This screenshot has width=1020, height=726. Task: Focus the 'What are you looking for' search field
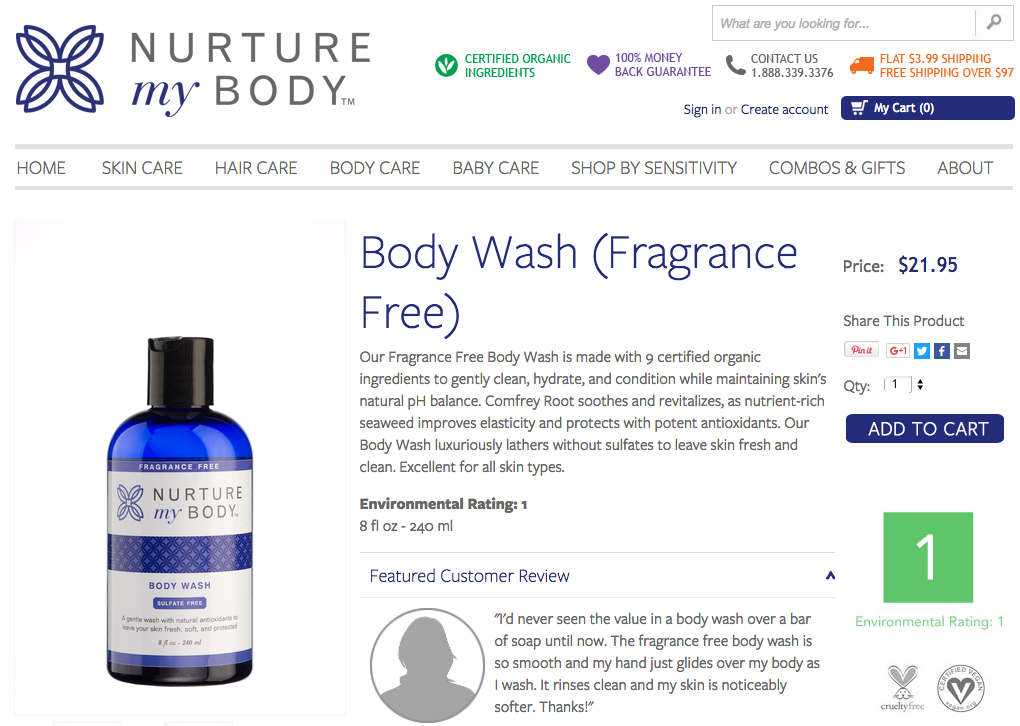[x=844, y=23]
